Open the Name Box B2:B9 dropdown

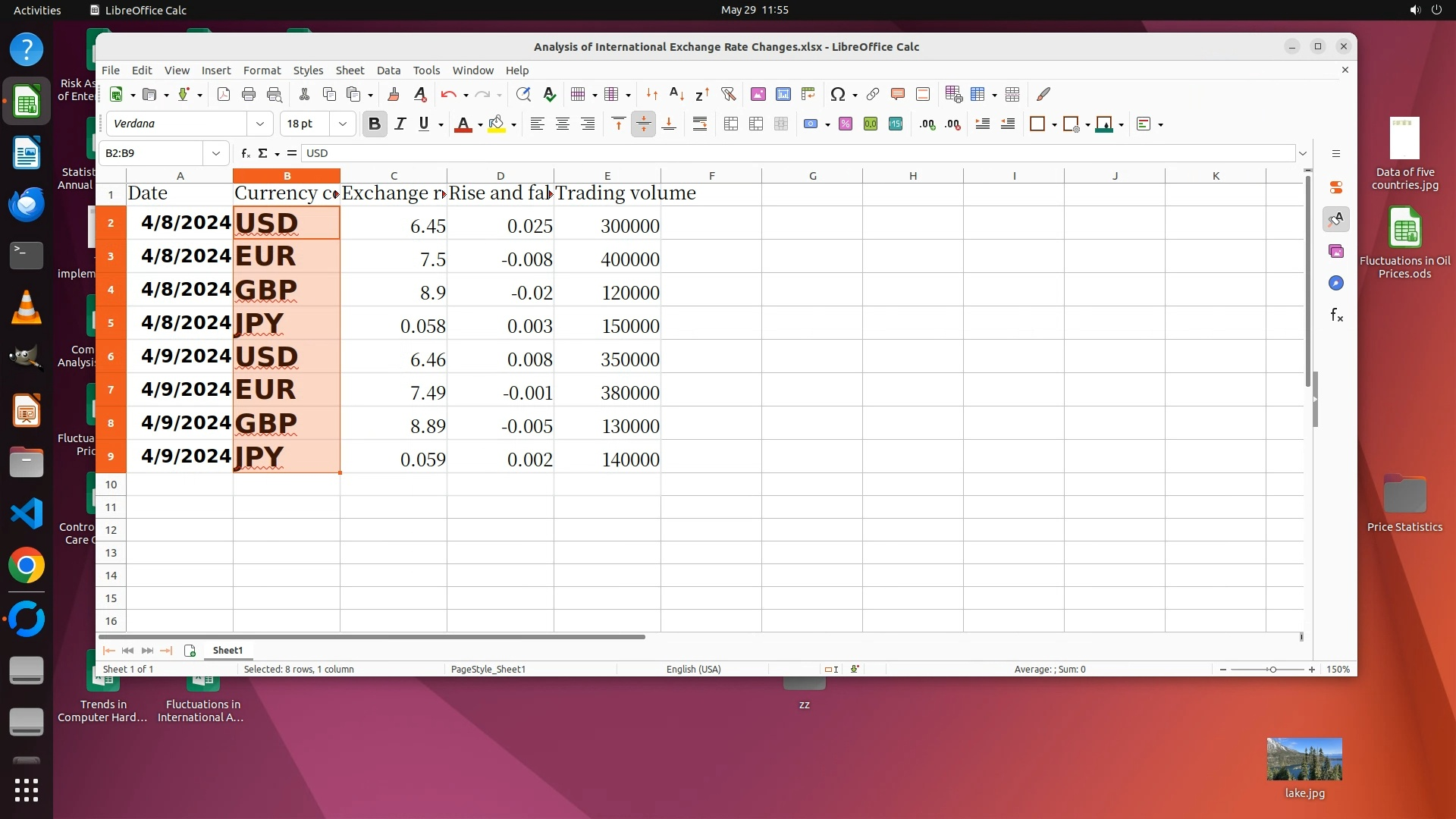pos(216,153)
